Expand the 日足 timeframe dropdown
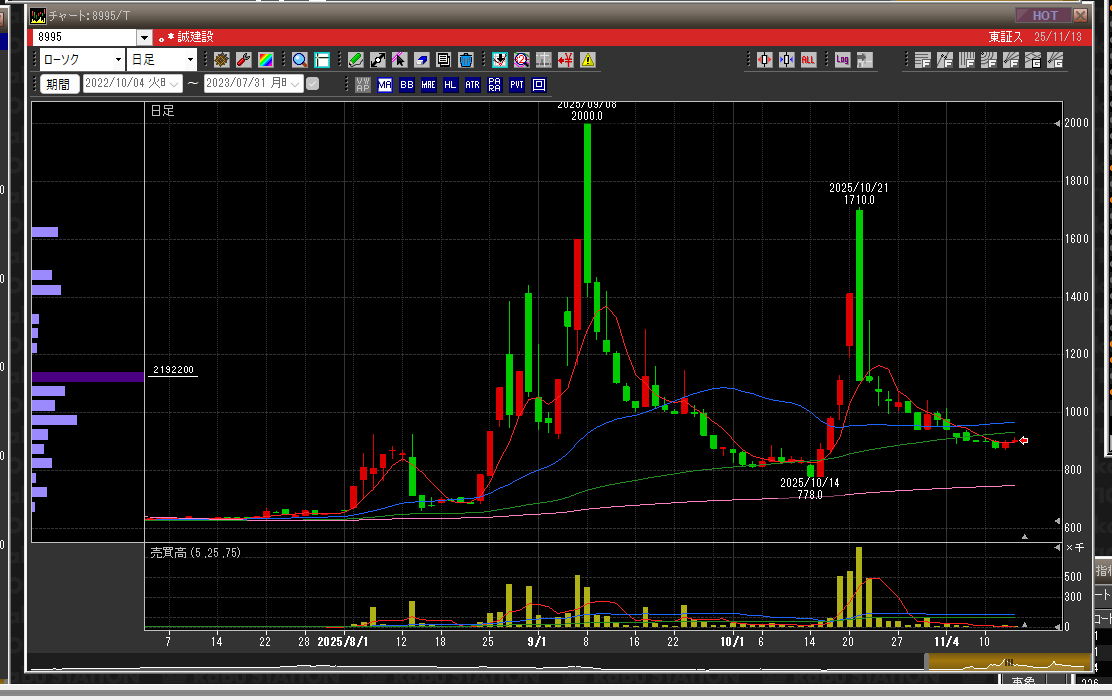Viewport: 1112px width, 700px height. point(190,60)
